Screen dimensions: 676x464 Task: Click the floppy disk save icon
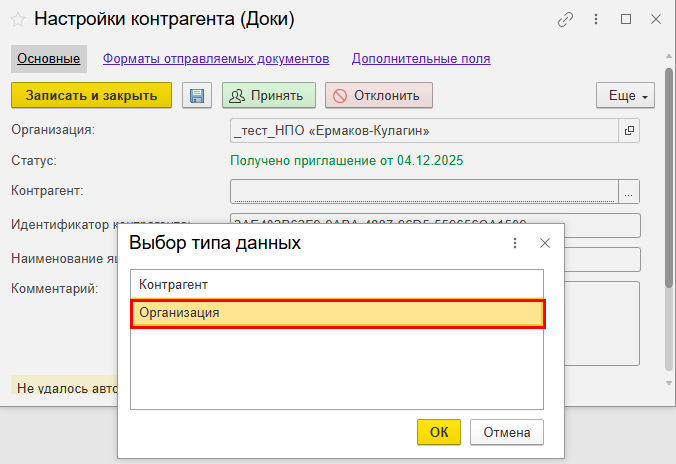[197, 96]
